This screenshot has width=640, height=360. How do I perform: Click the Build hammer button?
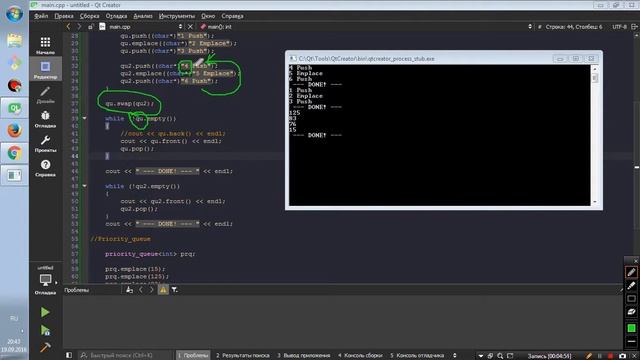coord(45,347)
